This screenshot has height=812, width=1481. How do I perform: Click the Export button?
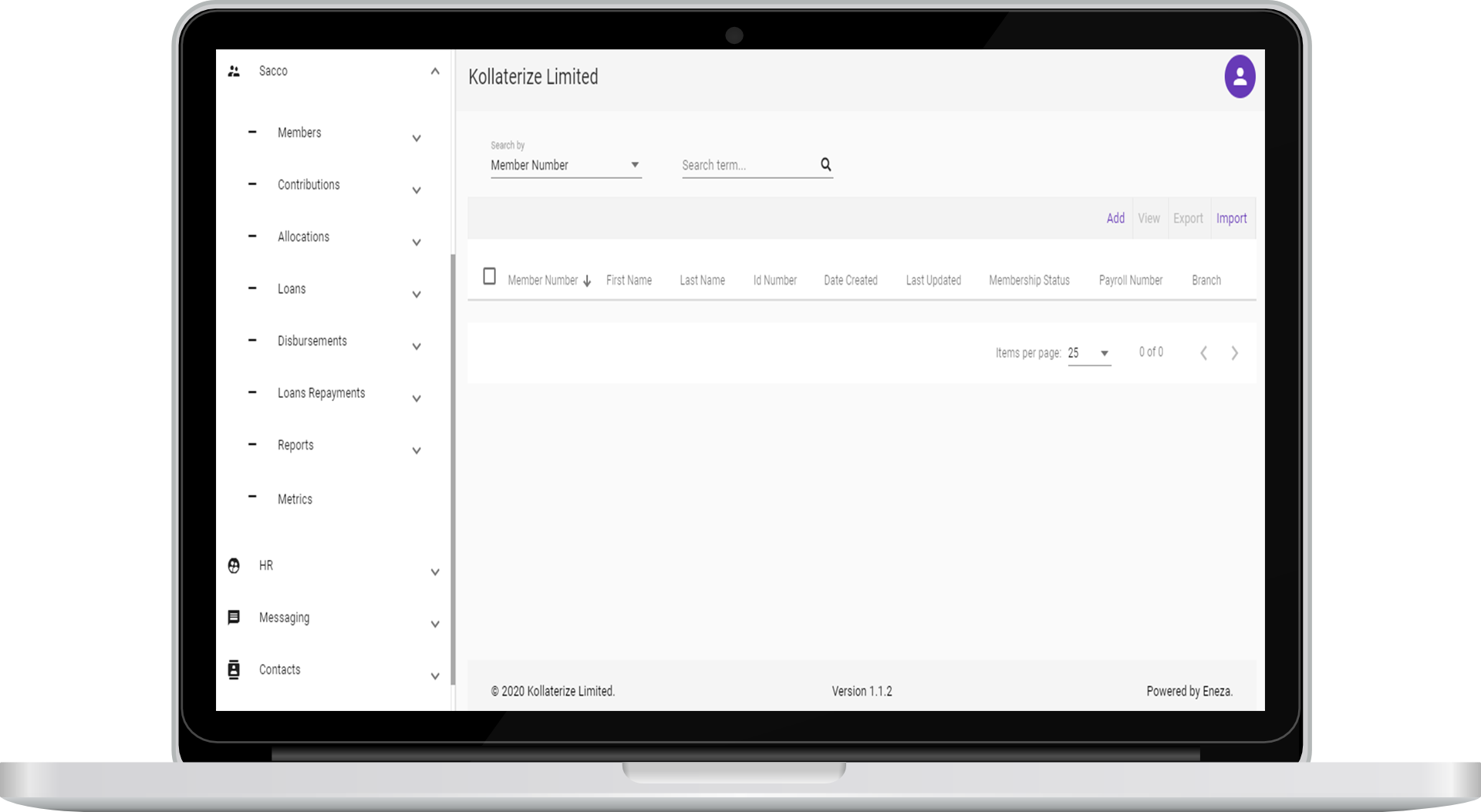[x=1188, y=218]
